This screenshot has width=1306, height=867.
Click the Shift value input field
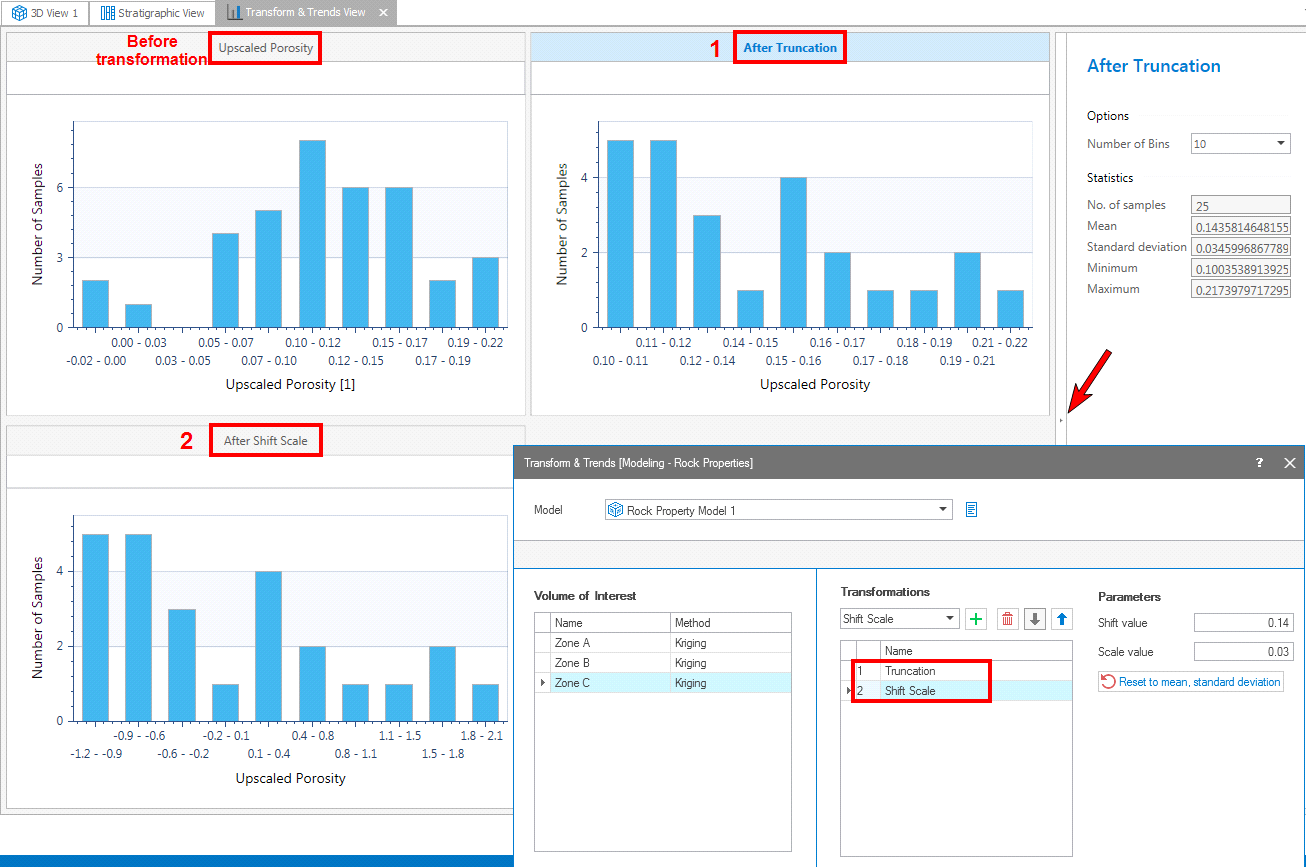click(x=1243, y=623)
